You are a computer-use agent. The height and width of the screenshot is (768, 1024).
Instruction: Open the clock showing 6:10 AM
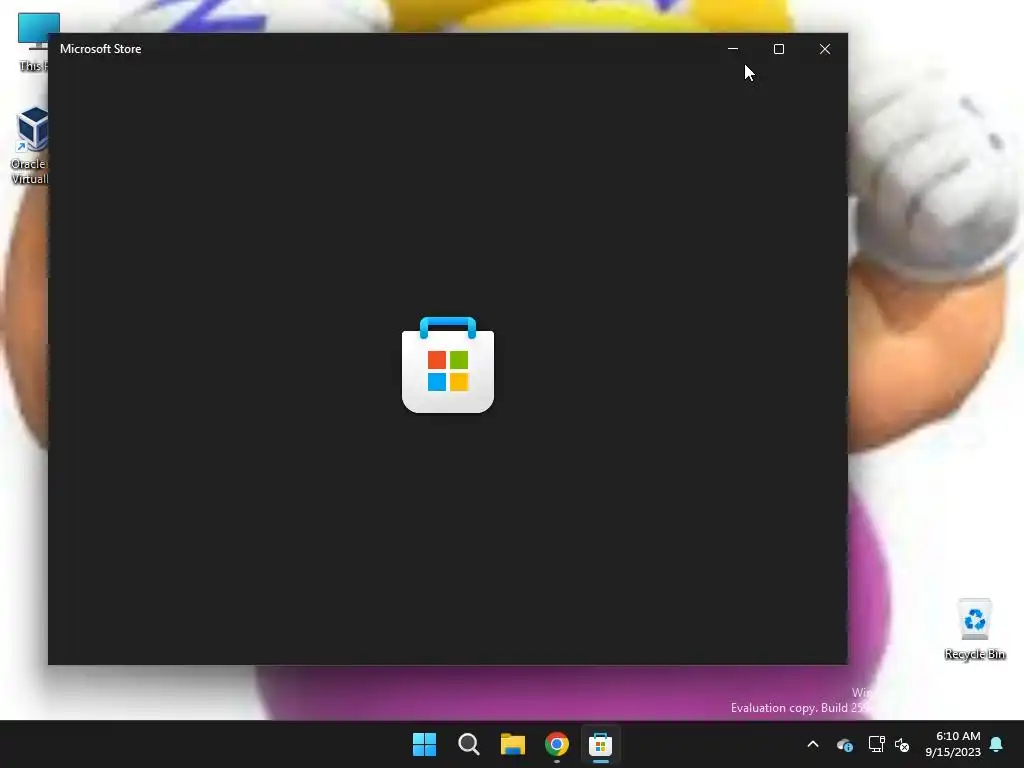click(953, 744)
